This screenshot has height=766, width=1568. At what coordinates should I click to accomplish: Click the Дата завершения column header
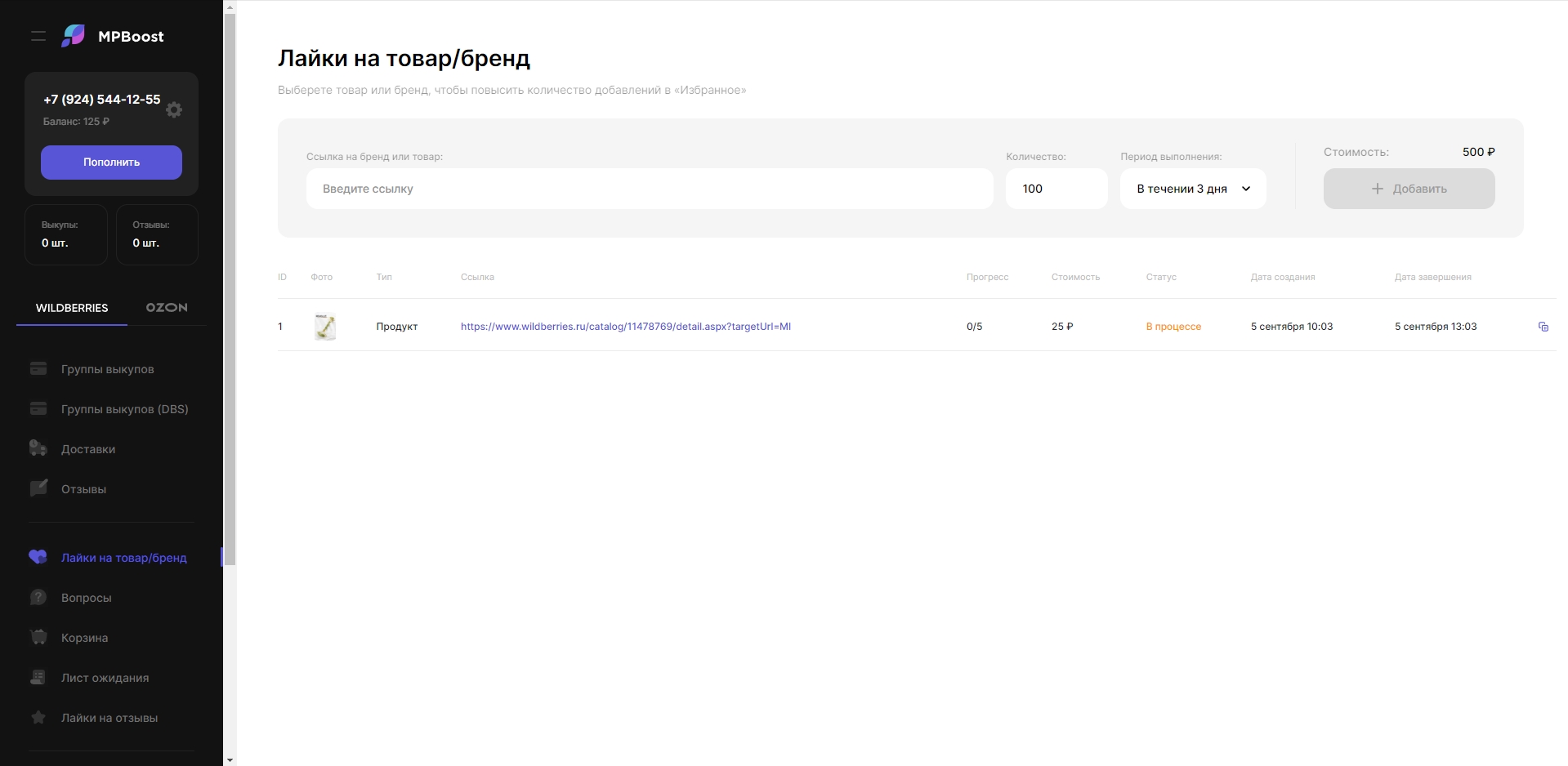click(1433, 277)
